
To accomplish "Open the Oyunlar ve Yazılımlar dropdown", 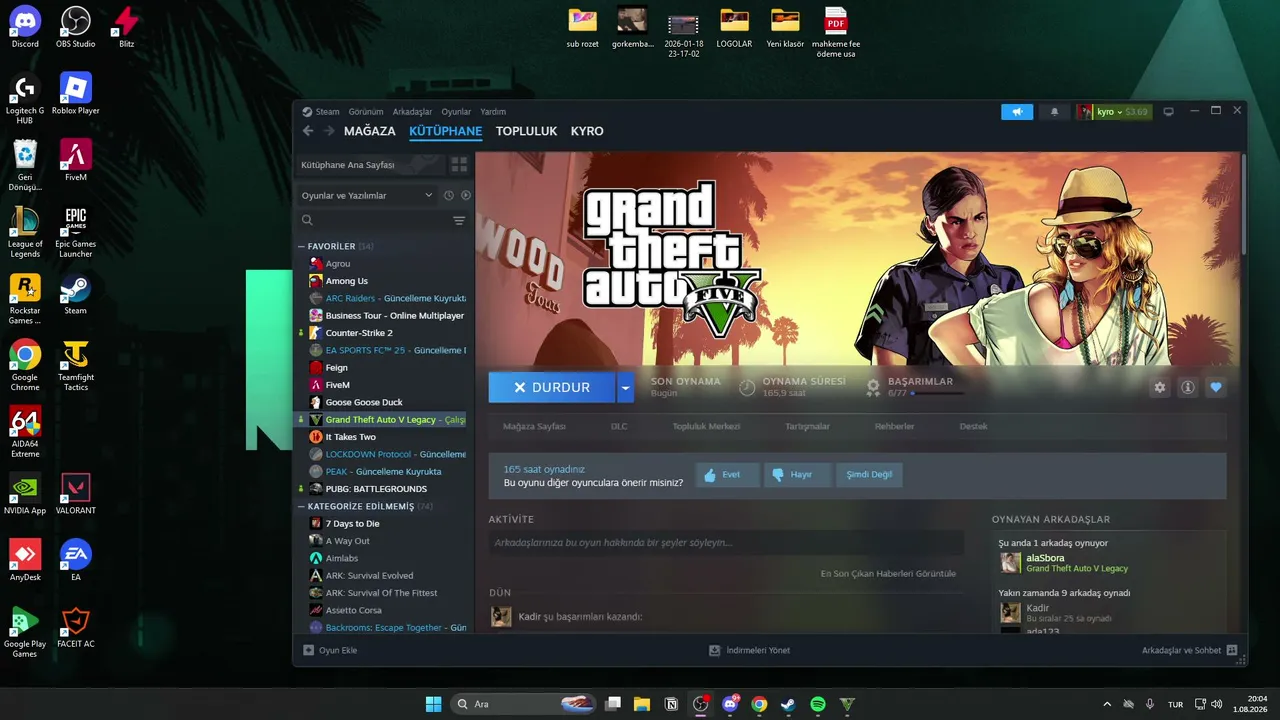I will pyautogui.click(x=367, y=196).
